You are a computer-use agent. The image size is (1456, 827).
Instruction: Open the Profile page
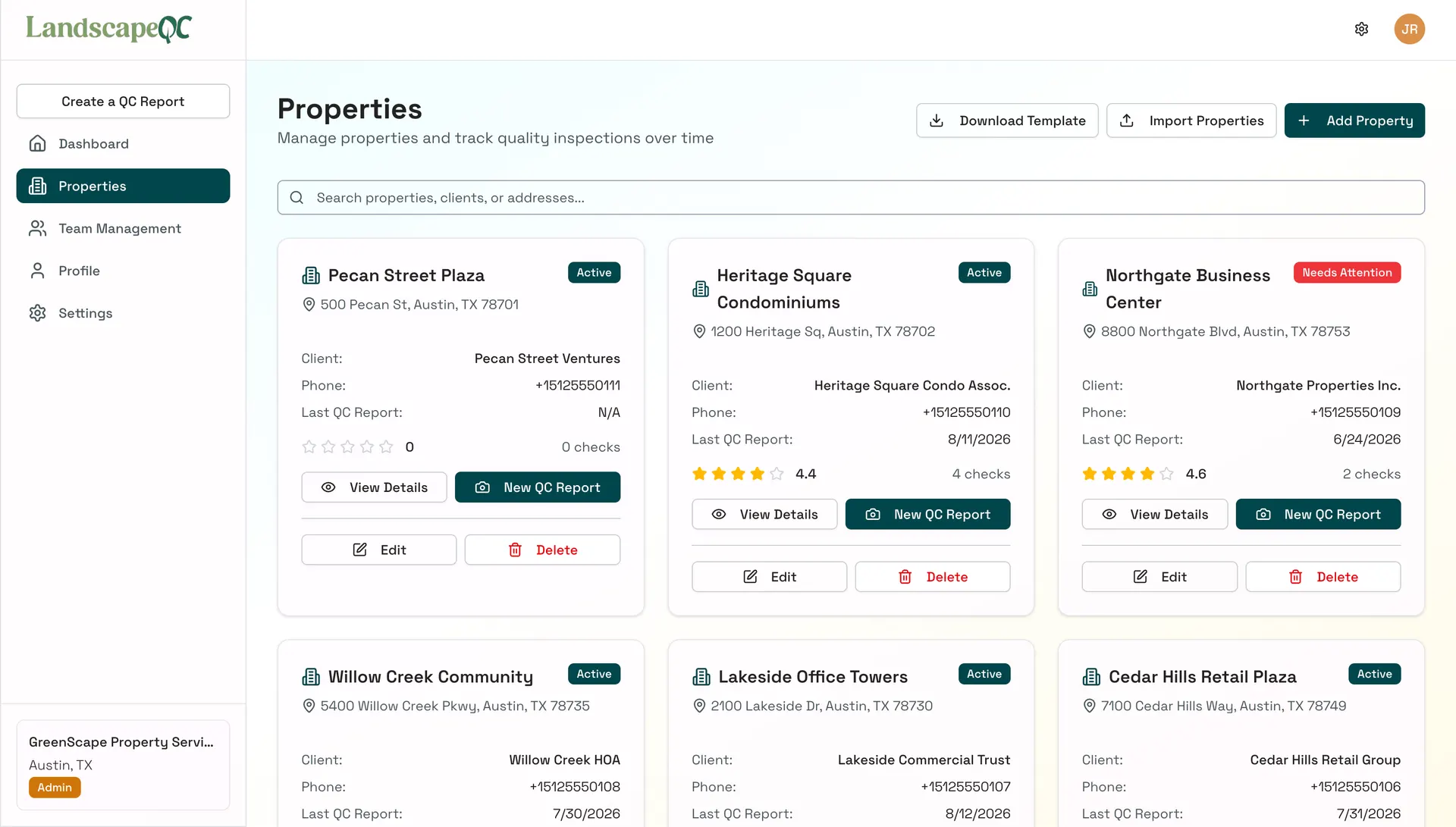pyautogui.click(x=123, y=271)
